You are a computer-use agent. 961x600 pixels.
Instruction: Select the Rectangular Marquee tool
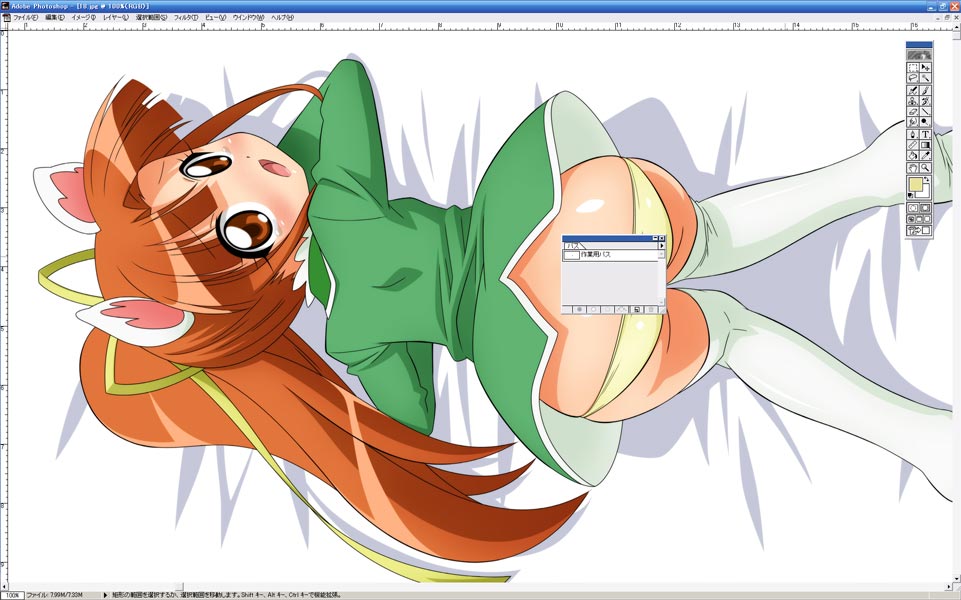(913, 67)
